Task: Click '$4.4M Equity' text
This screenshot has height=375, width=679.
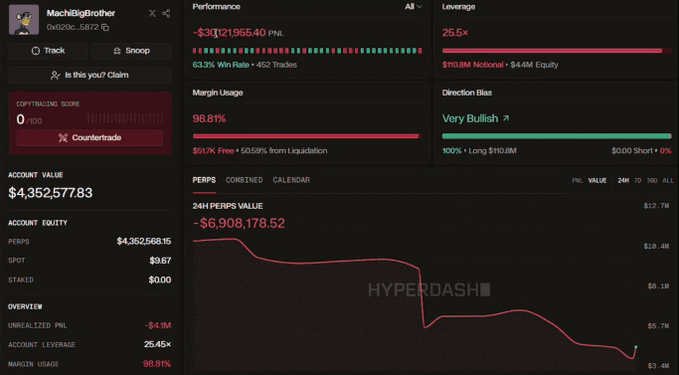Action: (x=534, y=65)
